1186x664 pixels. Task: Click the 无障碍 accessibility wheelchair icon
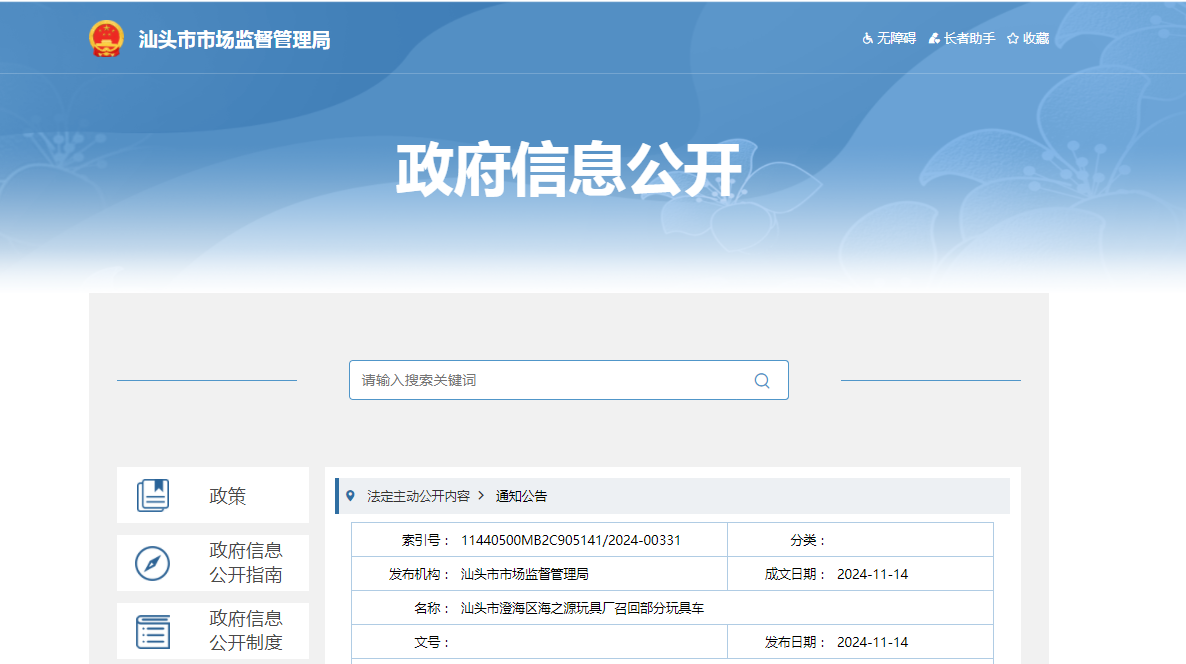pyautogui.click(x=868, y=39)
